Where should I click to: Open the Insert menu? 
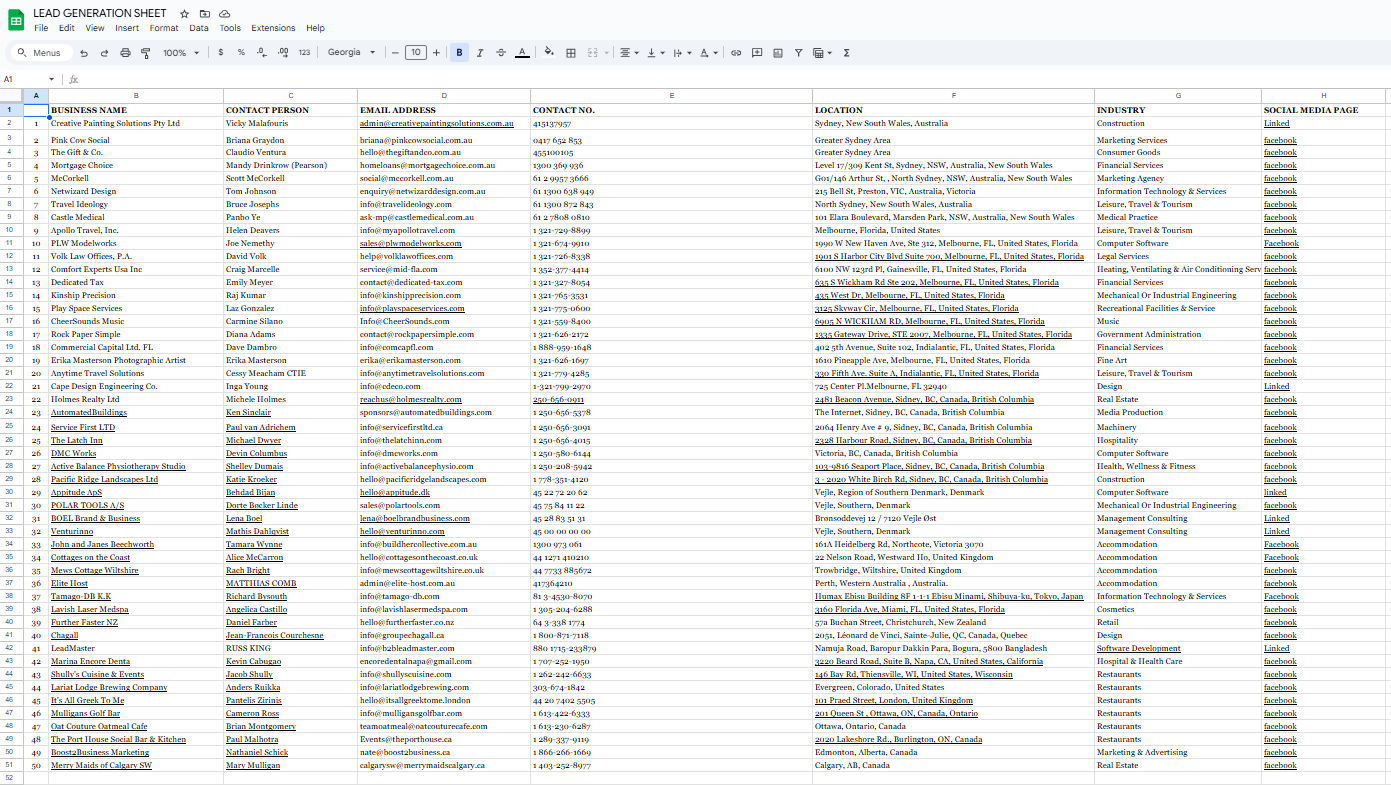127,28
